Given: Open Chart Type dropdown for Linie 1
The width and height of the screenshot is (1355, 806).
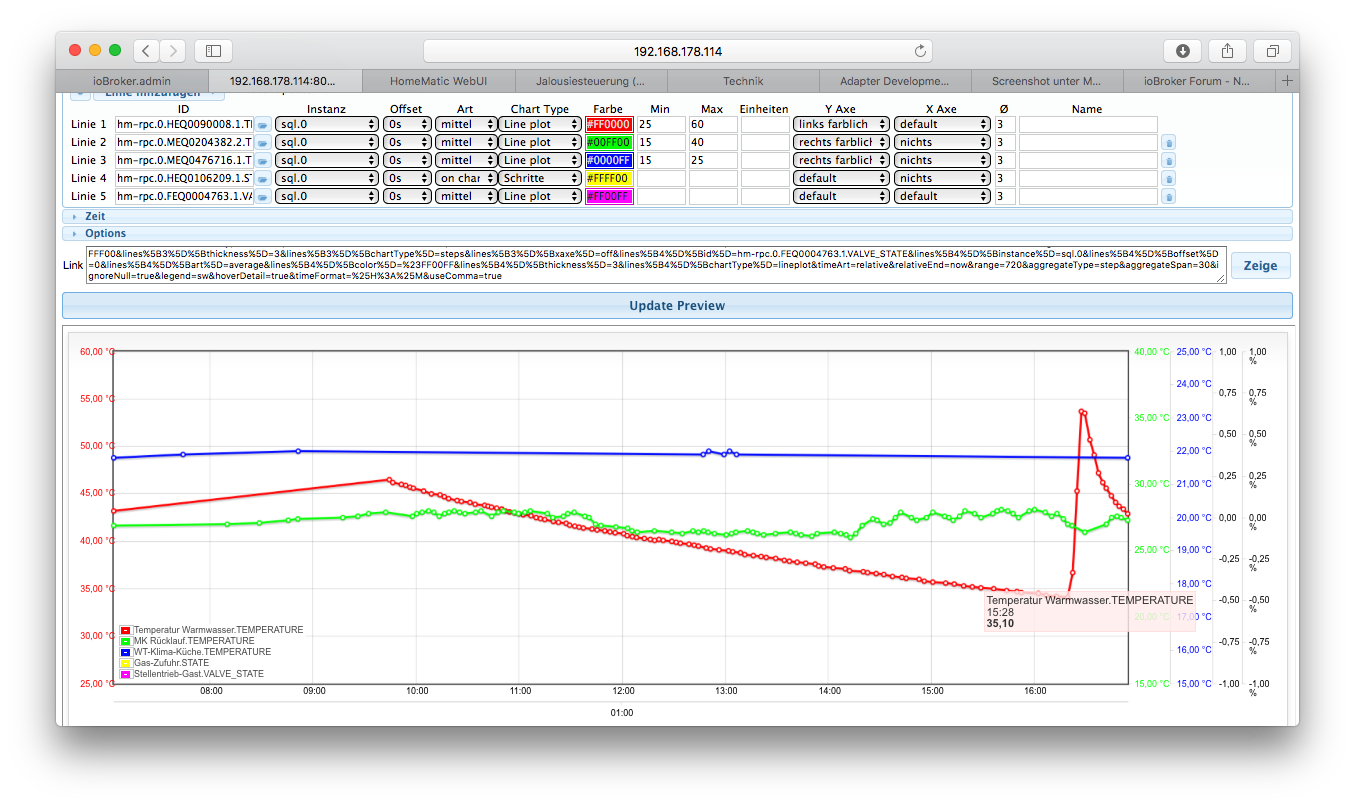Looking at the screenshot, I should pos(540,124).
